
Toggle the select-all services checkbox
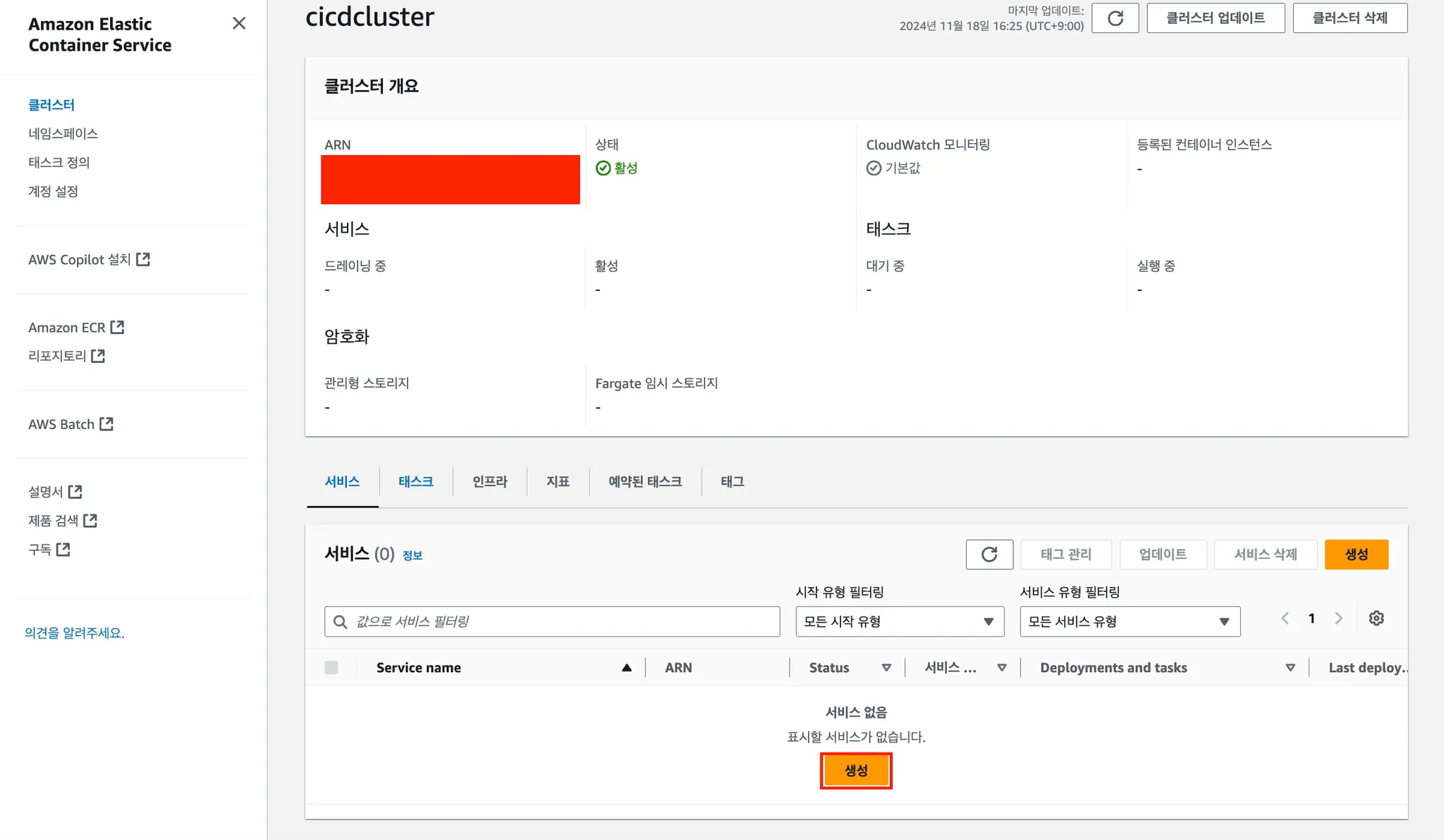click(331, 667)
